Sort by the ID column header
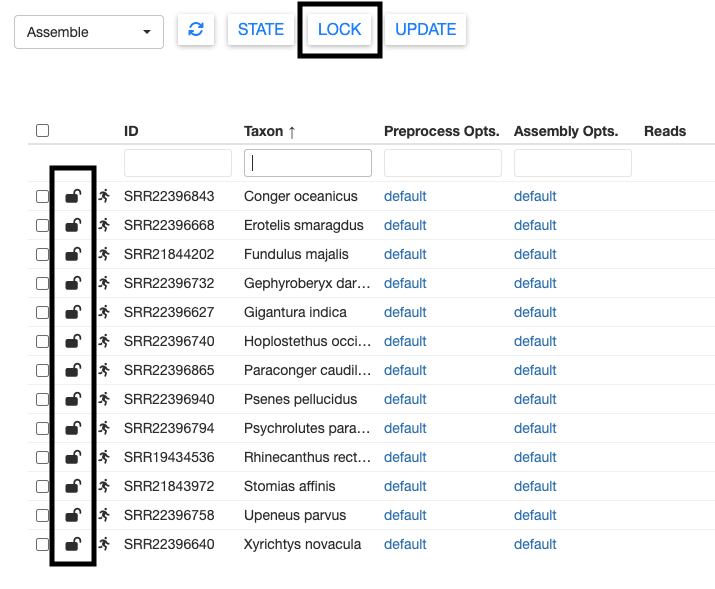The height and width of the screenshot is (589, 715). click(x=131, y=131)
